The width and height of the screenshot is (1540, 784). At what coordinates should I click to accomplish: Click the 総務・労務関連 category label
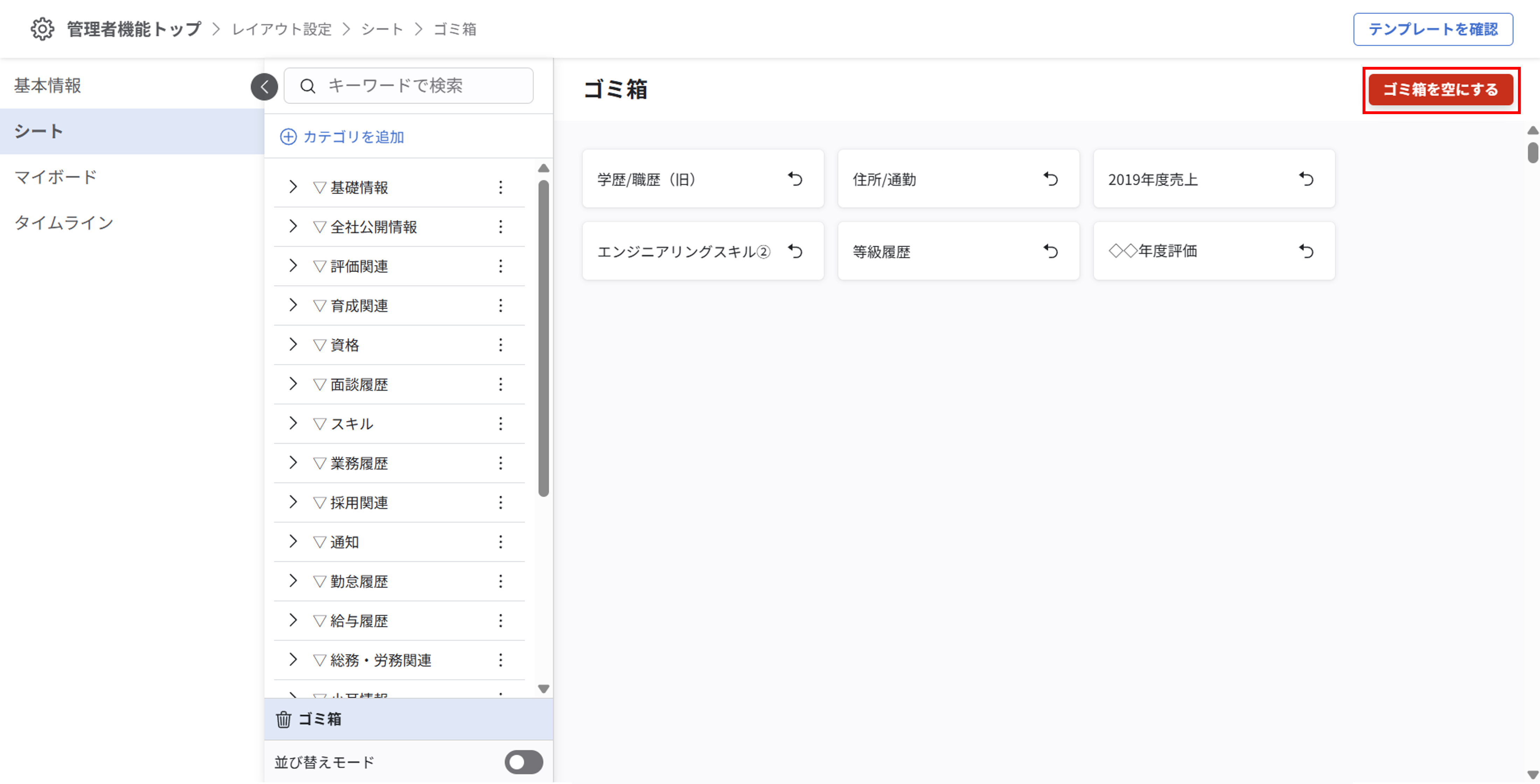pyautogui.click(x=381, y=661)
